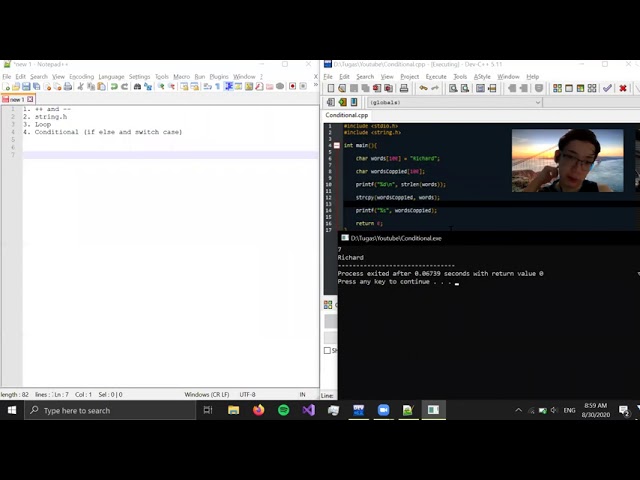This screenshot has height=480, width=640.
Task: Open Plugins menu in Notepad++
Action: 219,77
